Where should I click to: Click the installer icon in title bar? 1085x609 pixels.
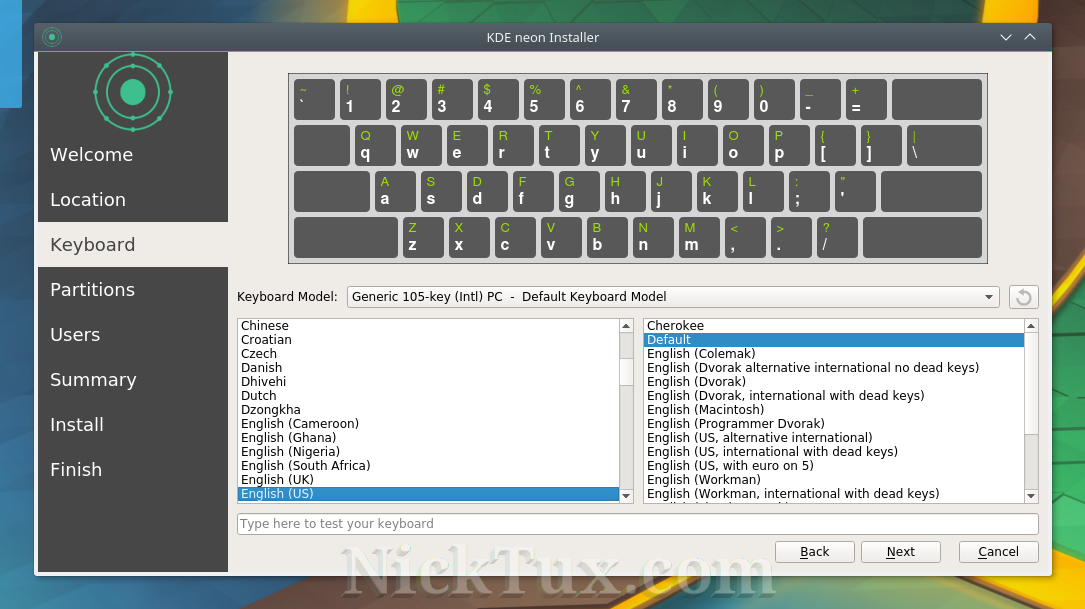52,38
